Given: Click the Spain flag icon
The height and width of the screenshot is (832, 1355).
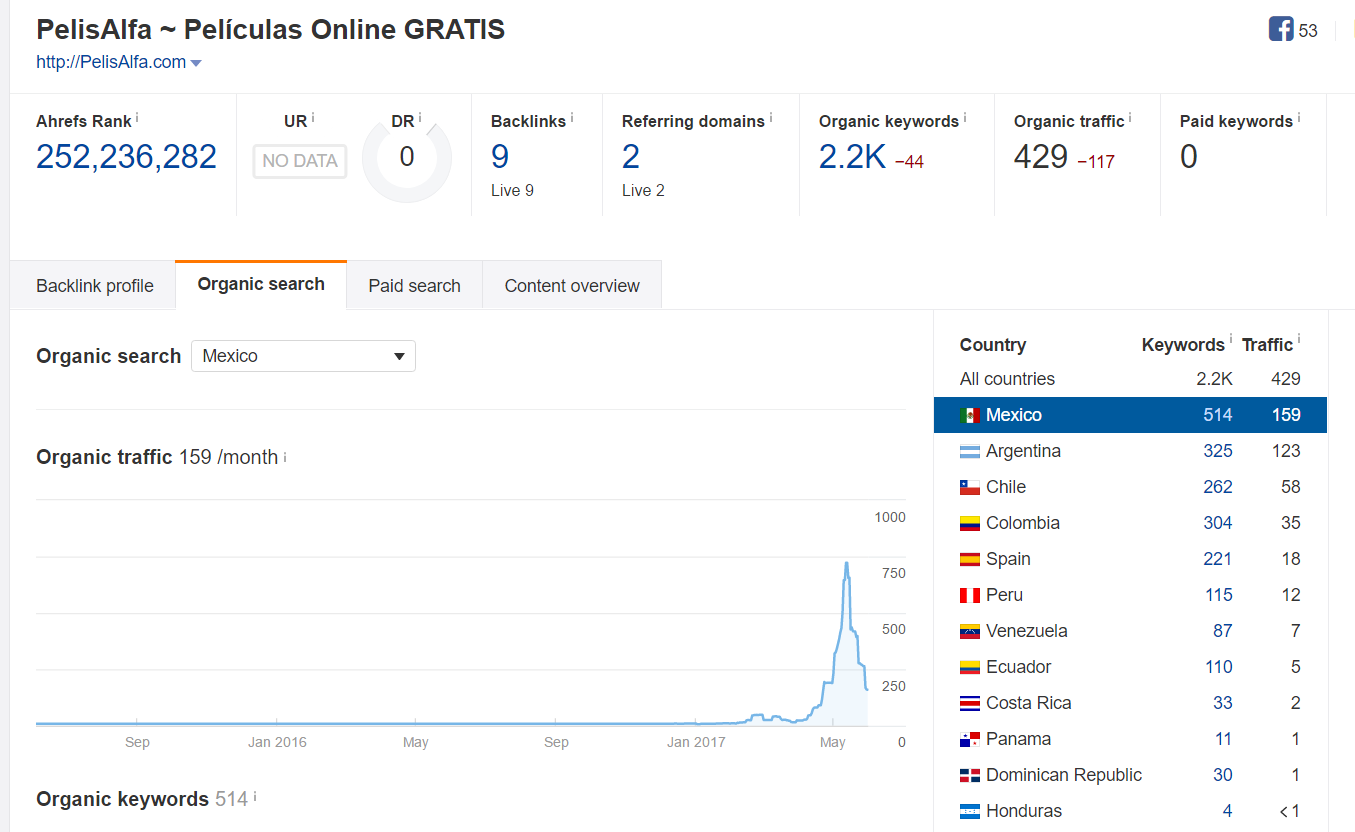Looking at the screenshot, I should coord(969,559).
